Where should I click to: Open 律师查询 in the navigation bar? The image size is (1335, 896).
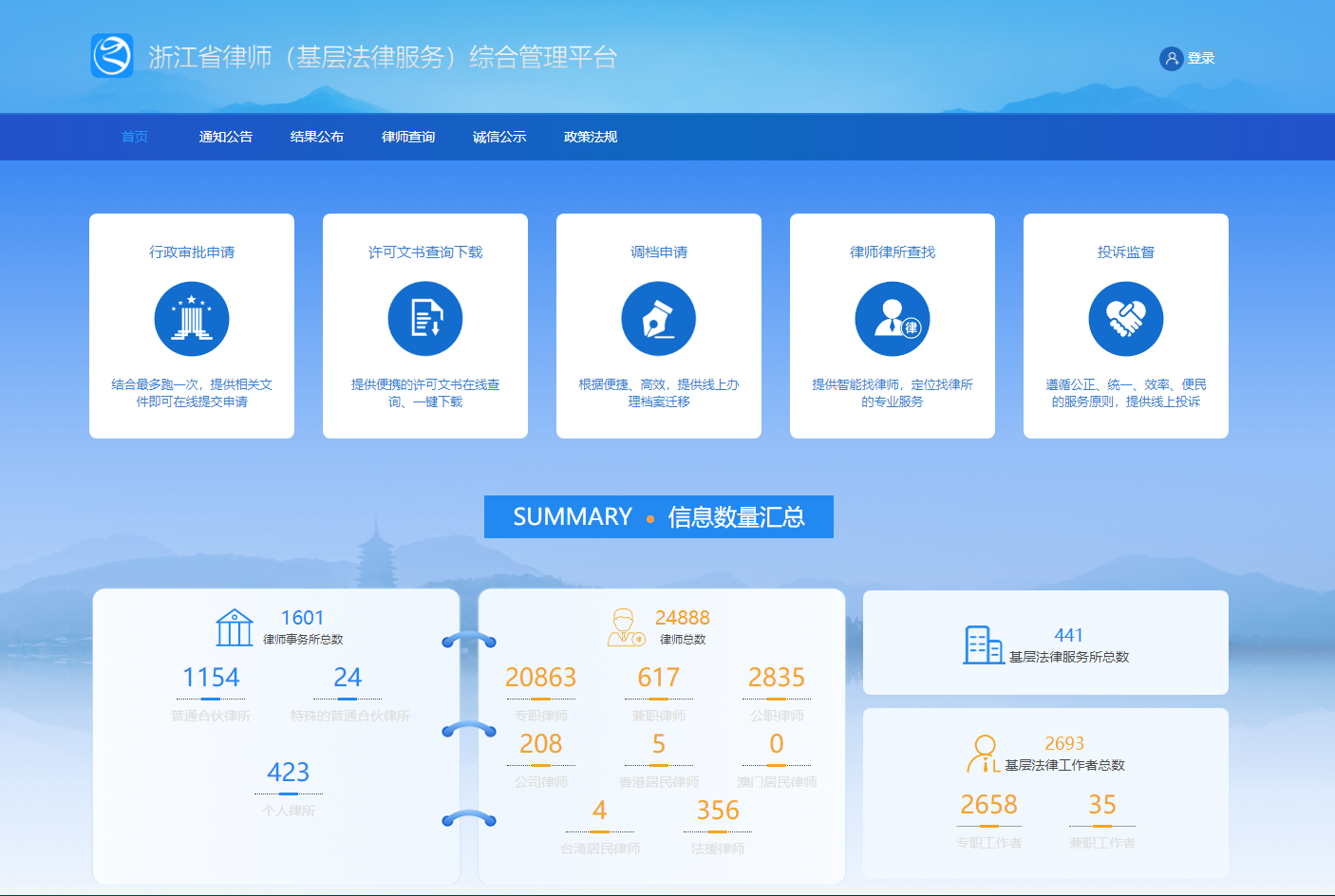pos(408,137)
